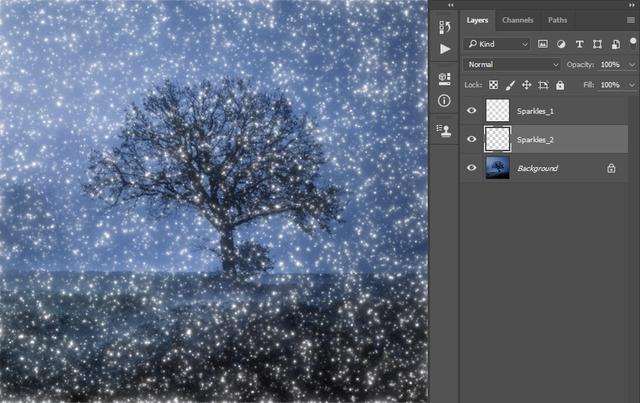Select the Background layer name
Image resolution: width=640 pixels, height=403 pixels.
[x=538, y=168]
